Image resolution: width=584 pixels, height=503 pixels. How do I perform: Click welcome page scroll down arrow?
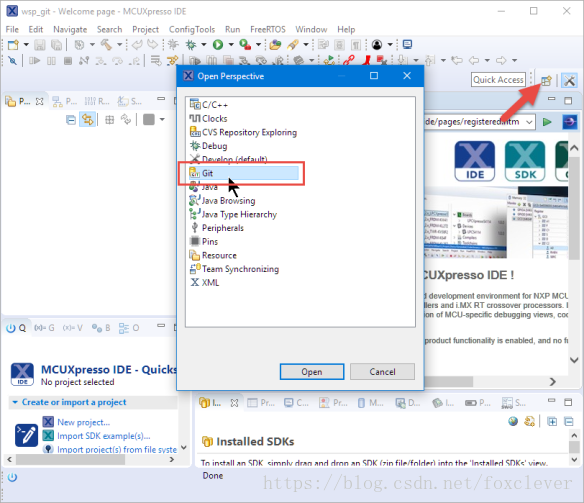click(574, 360)
